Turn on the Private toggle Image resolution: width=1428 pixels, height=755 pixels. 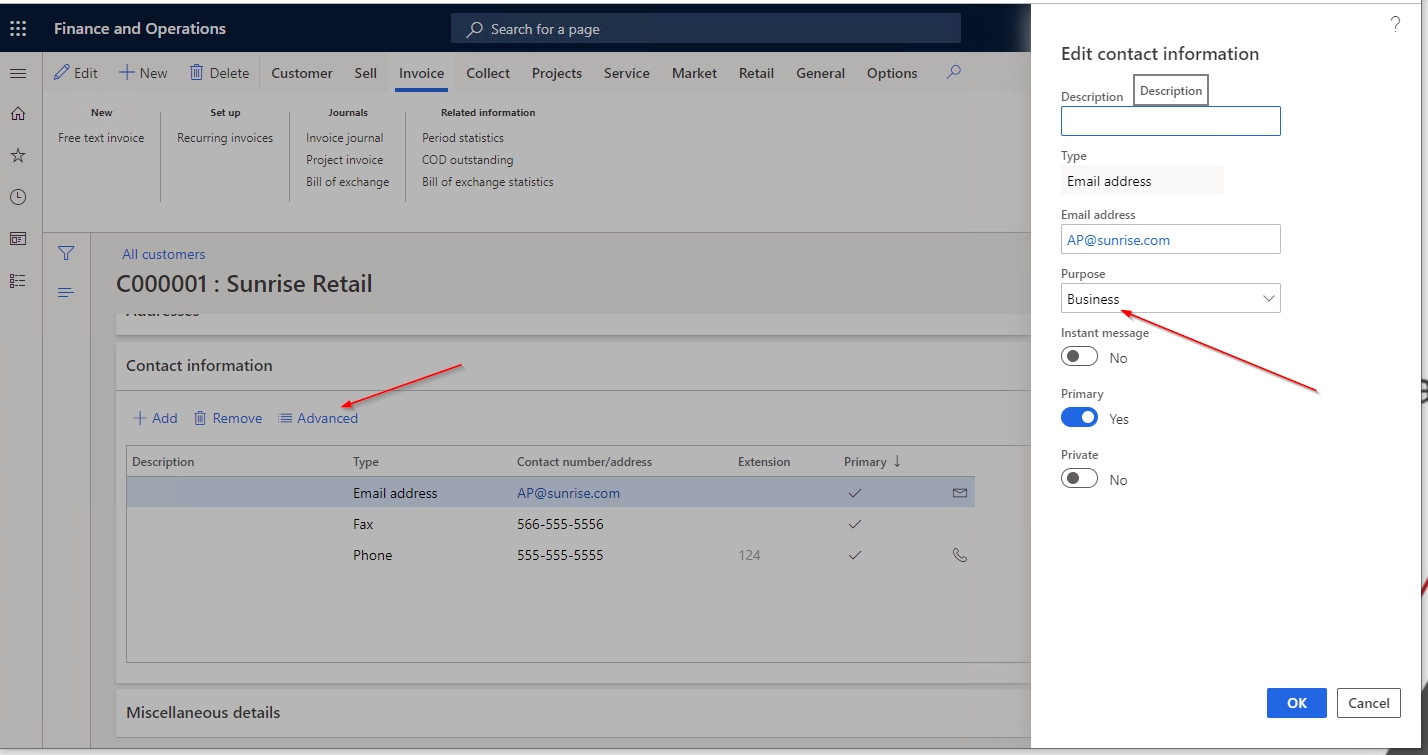click(x=1079, y=478)
